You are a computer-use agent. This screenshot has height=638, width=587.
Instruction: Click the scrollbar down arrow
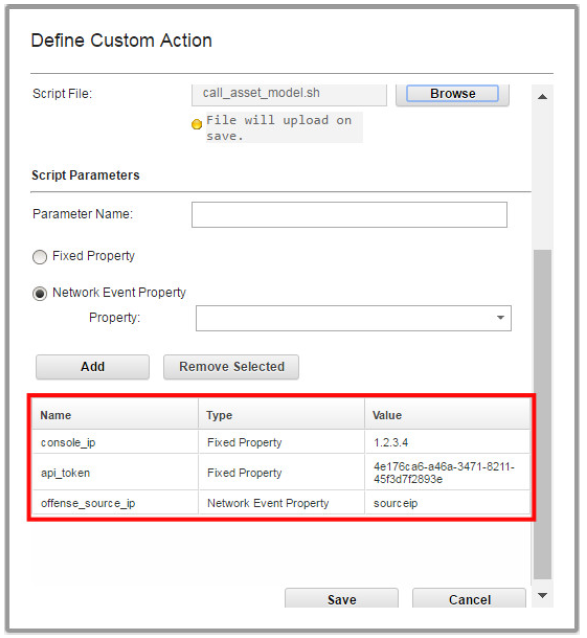coord(542,595)
